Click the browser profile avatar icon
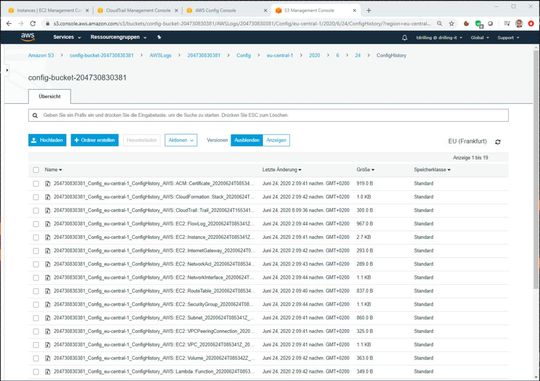 point(519,23)
